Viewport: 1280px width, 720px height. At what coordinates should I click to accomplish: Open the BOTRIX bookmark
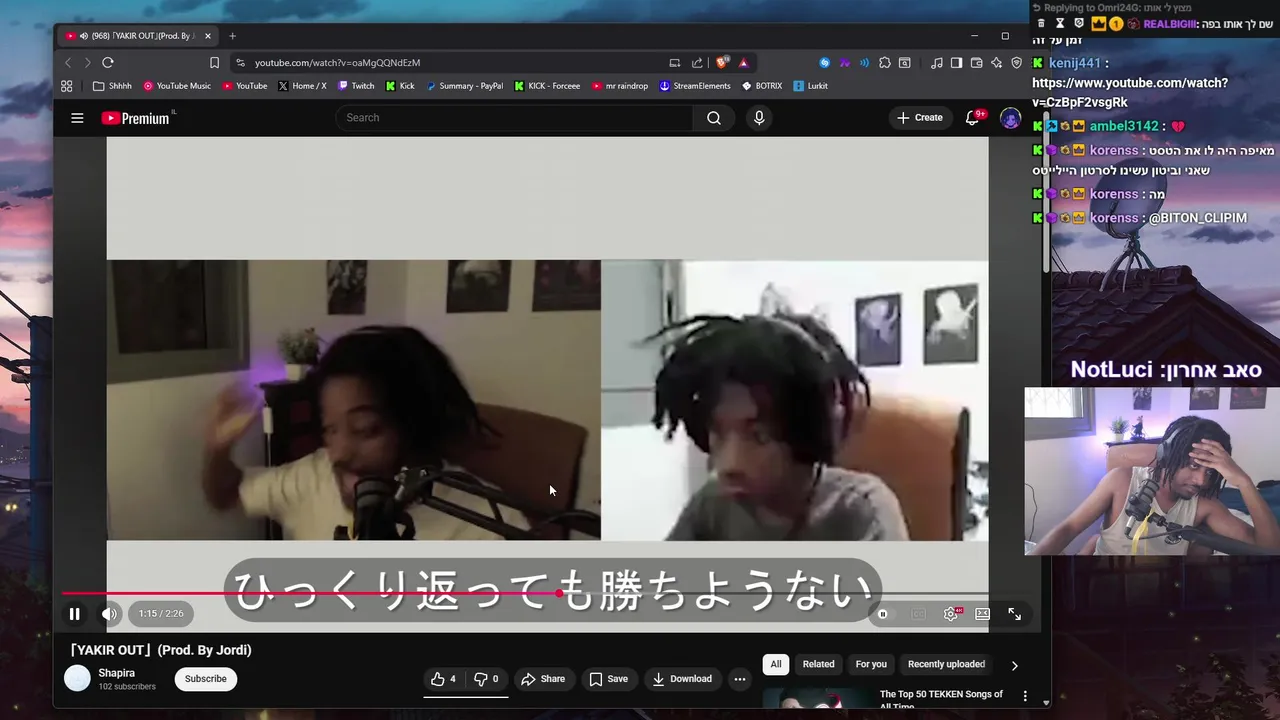point(762,86)
